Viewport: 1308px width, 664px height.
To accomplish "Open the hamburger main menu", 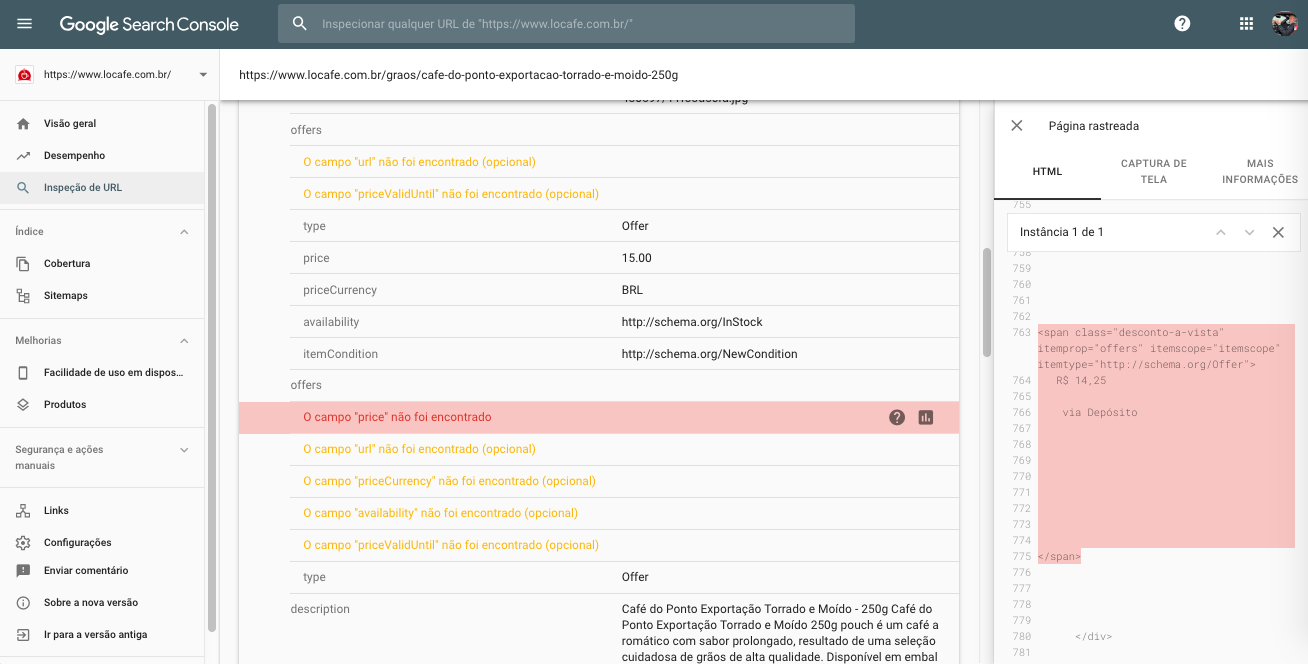I will pyautogui.click(x=25, y=24).
